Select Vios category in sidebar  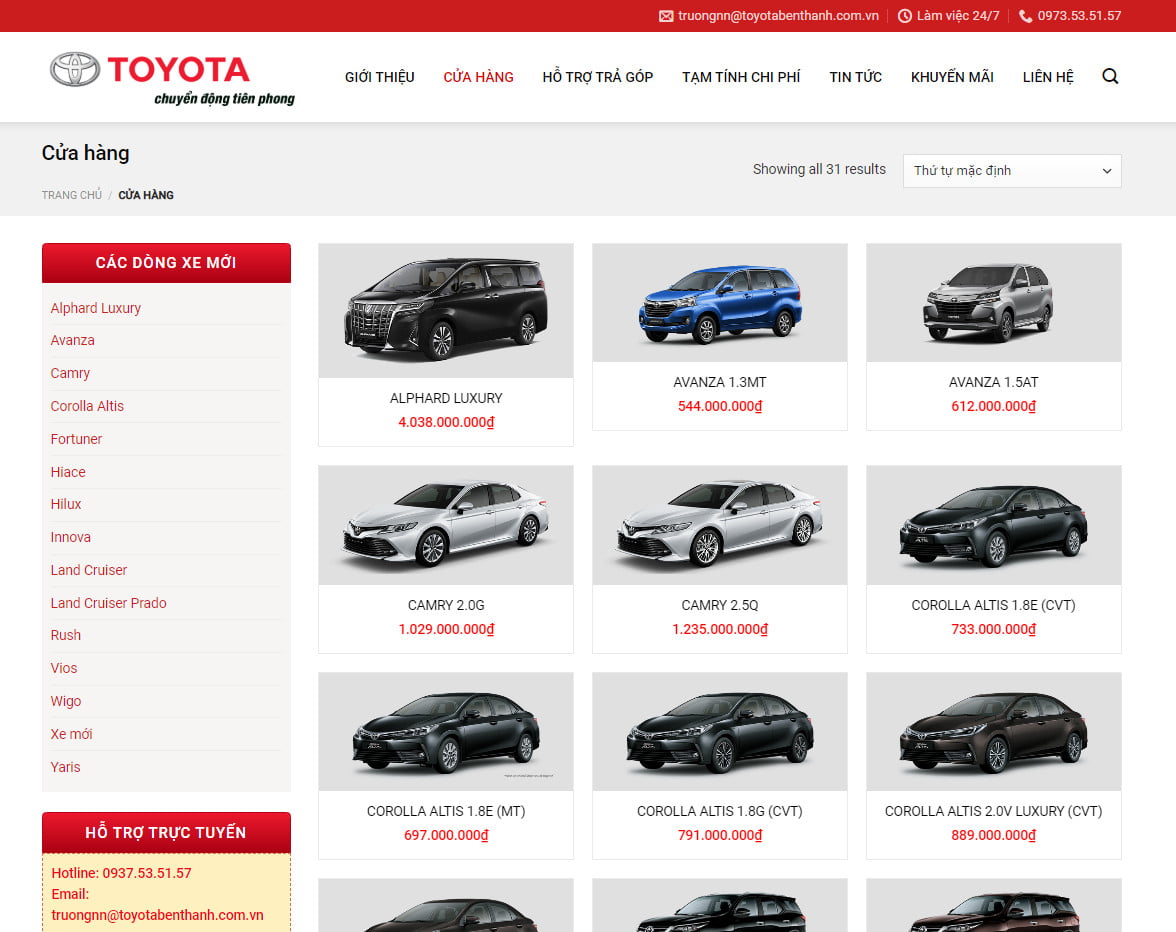(64, 669)
